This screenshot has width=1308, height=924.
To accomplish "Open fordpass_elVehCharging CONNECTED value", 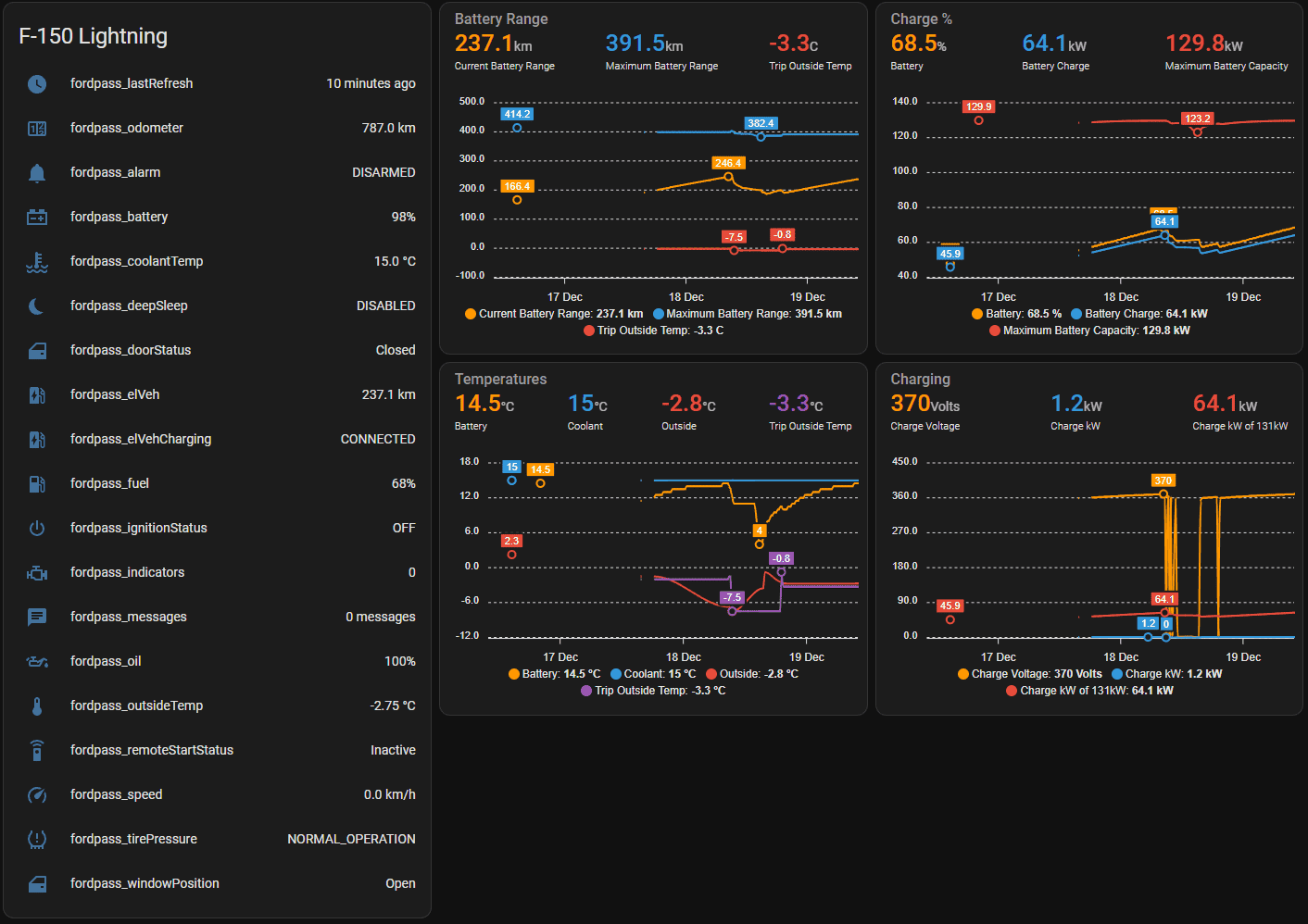I will [x=378, y=439].
